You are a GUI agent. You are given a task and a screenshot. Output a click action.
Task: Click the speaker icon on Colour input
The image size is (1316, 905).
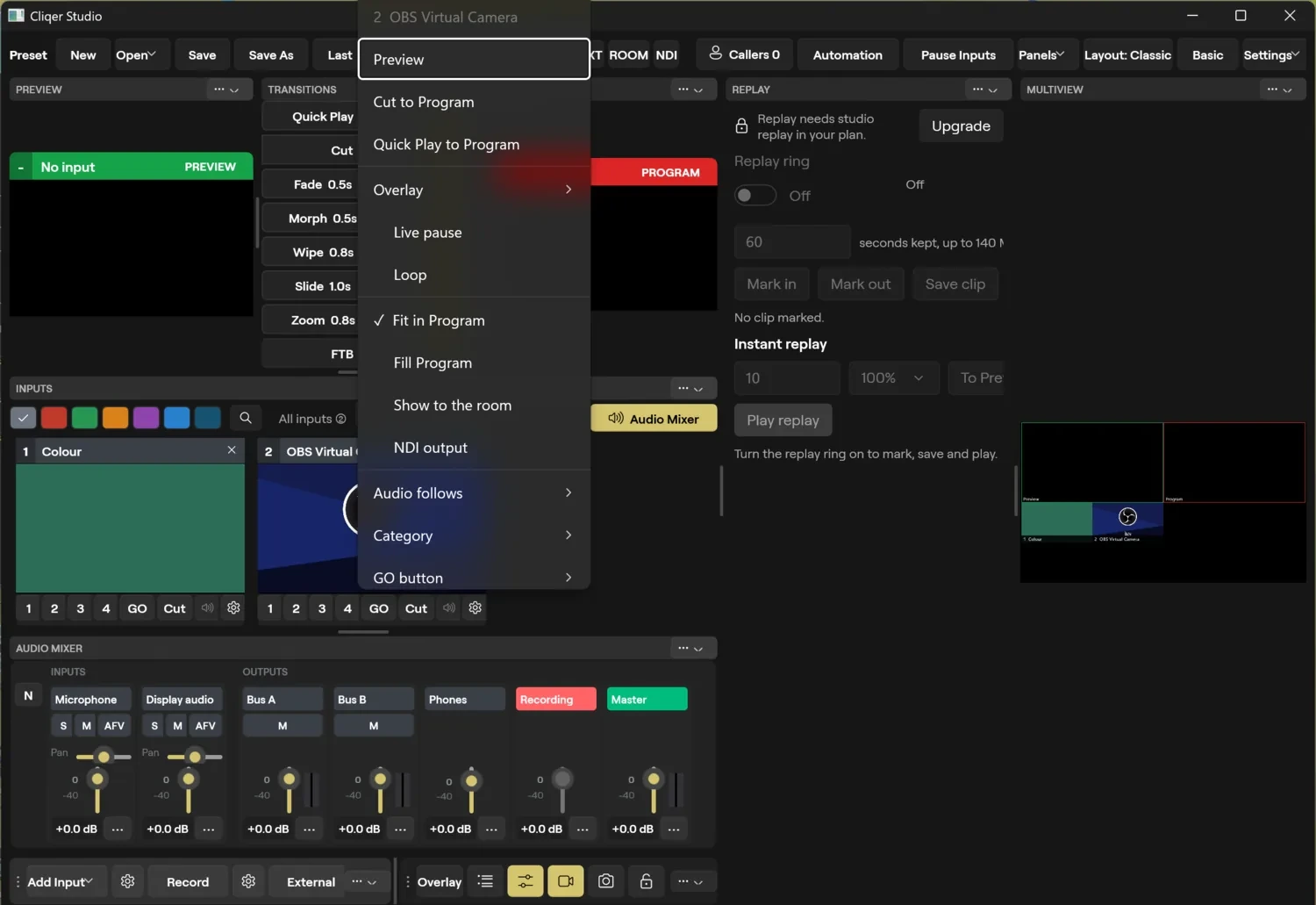[x=207, y=608]
